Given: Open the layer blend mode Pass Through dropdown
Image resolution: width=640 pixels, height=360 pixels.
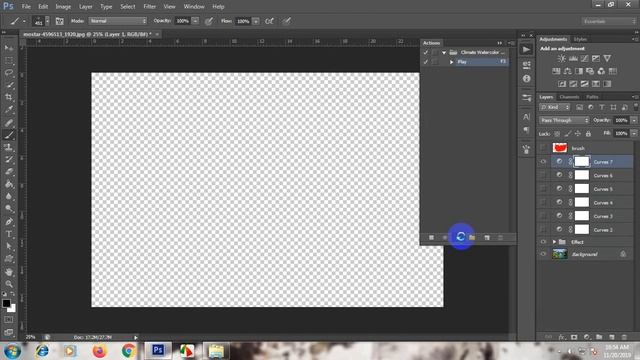Looking at the screenshot, I should click(x=564, y=120).
